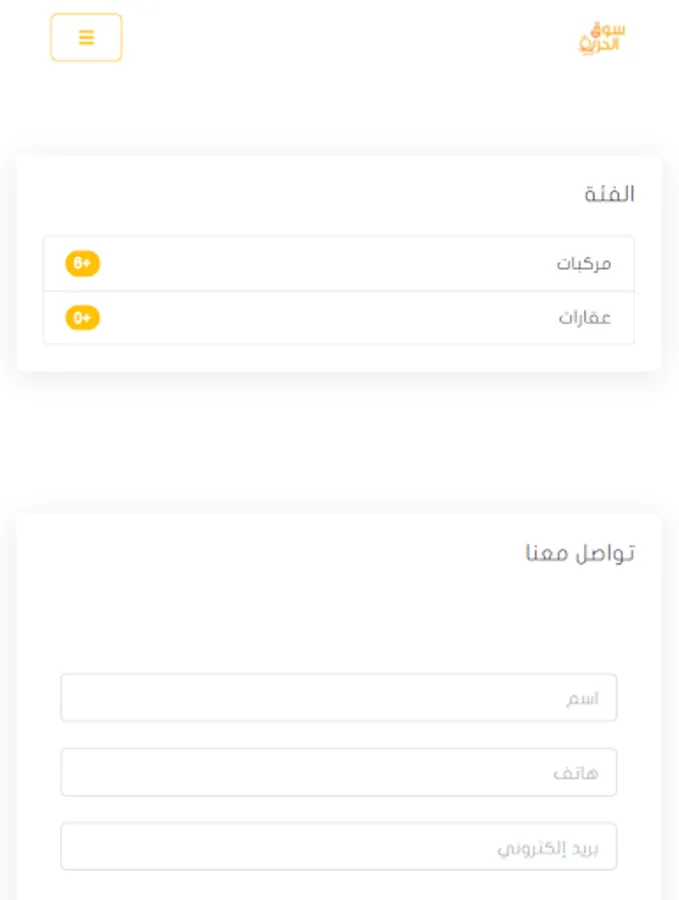The height and width of the screenshot is (900, 679).
Task: Click the middle of the عقارات row
Action: (338, 318)
